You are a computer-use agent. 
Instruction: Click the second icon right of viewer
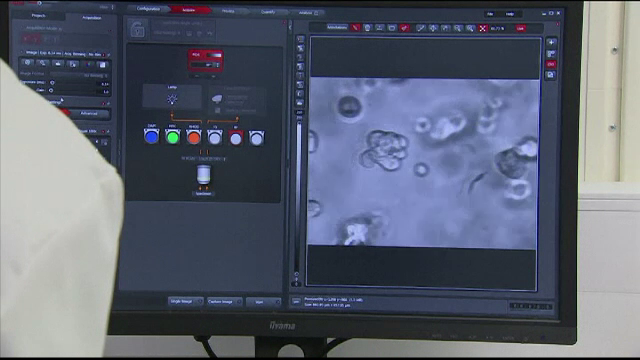tap(551, 53)
